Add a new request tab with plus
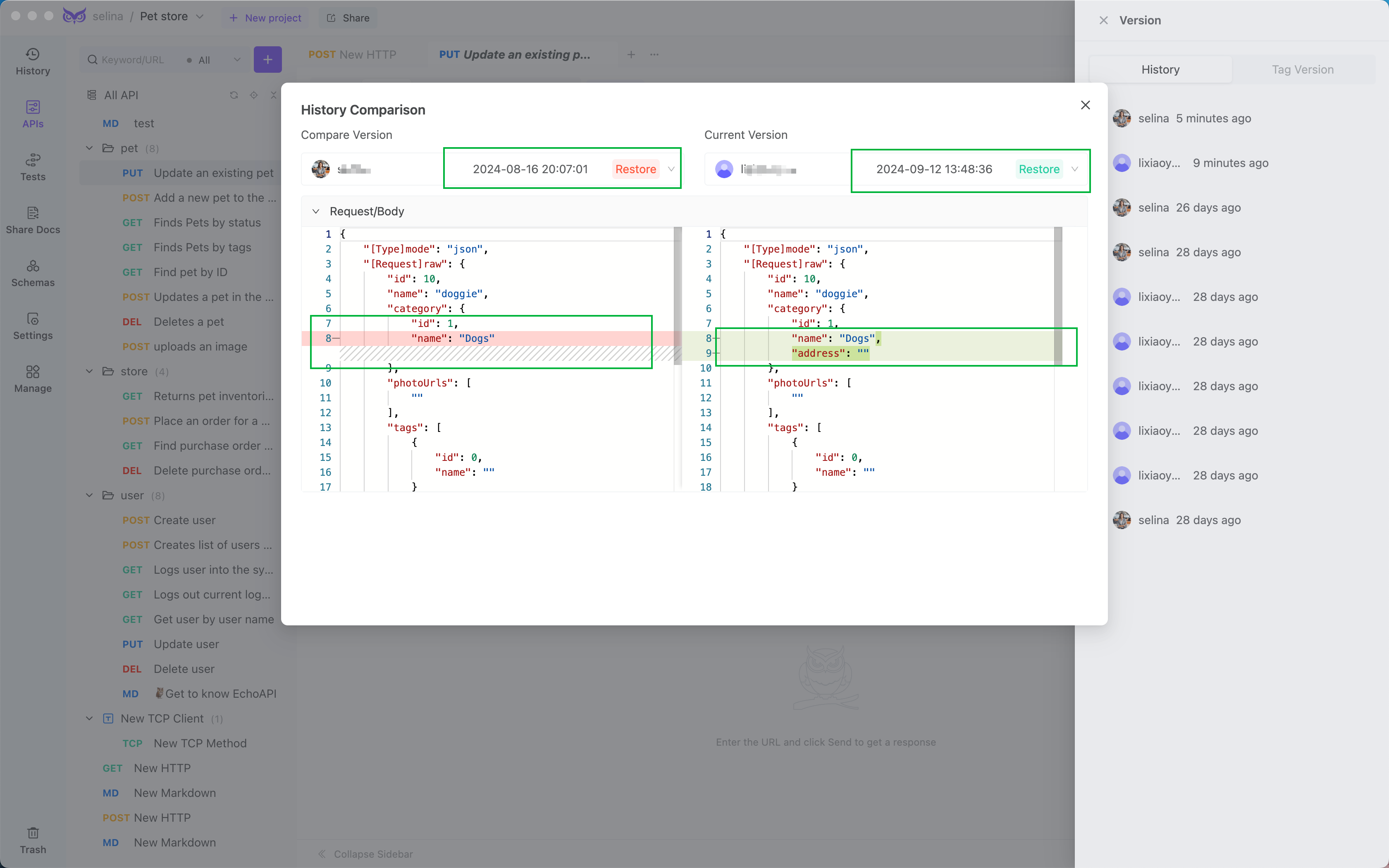This screenshot has width=1389, height=868. (x=631, y=55)
